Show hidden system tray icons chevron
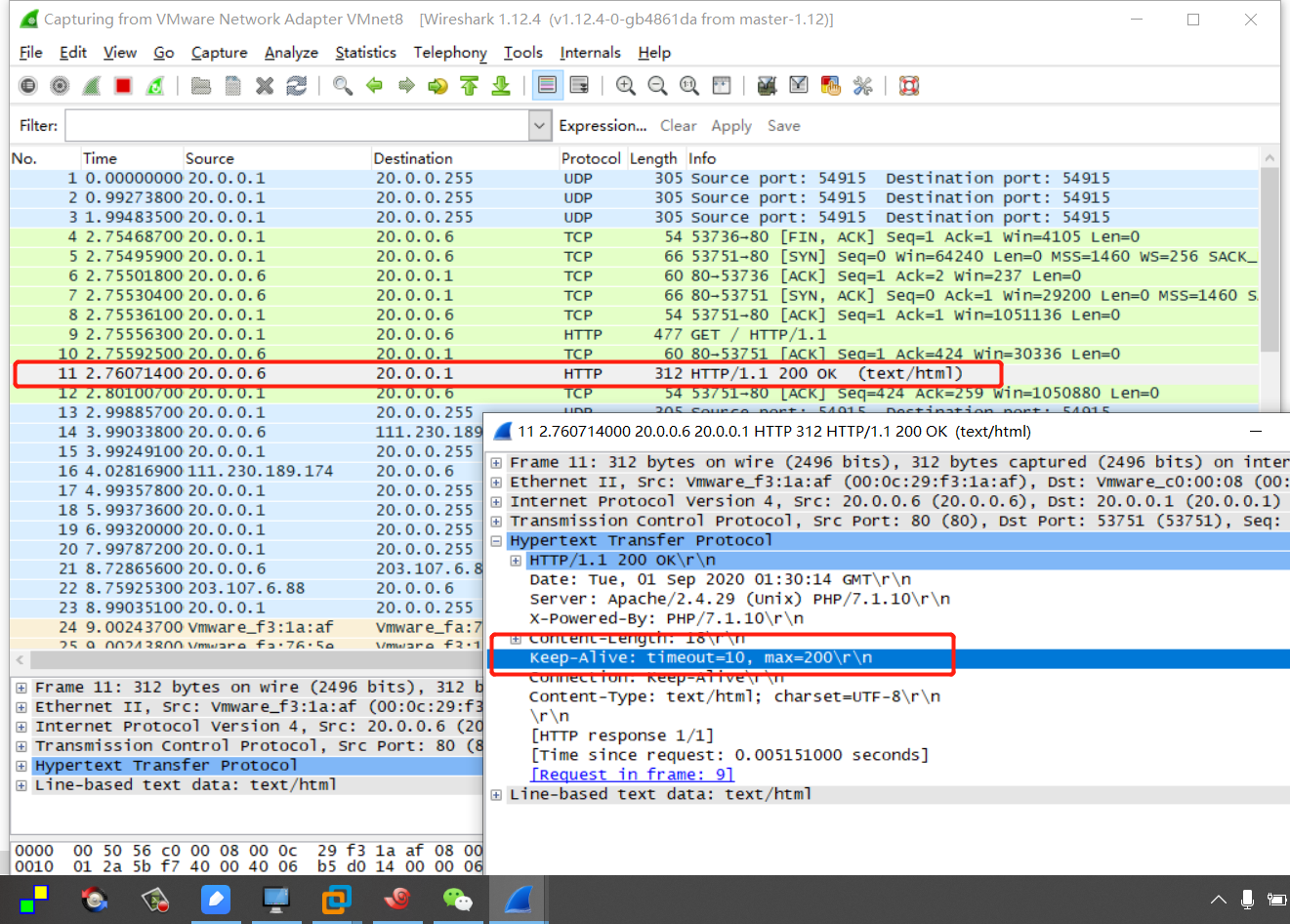 [x=1218, y=900]
